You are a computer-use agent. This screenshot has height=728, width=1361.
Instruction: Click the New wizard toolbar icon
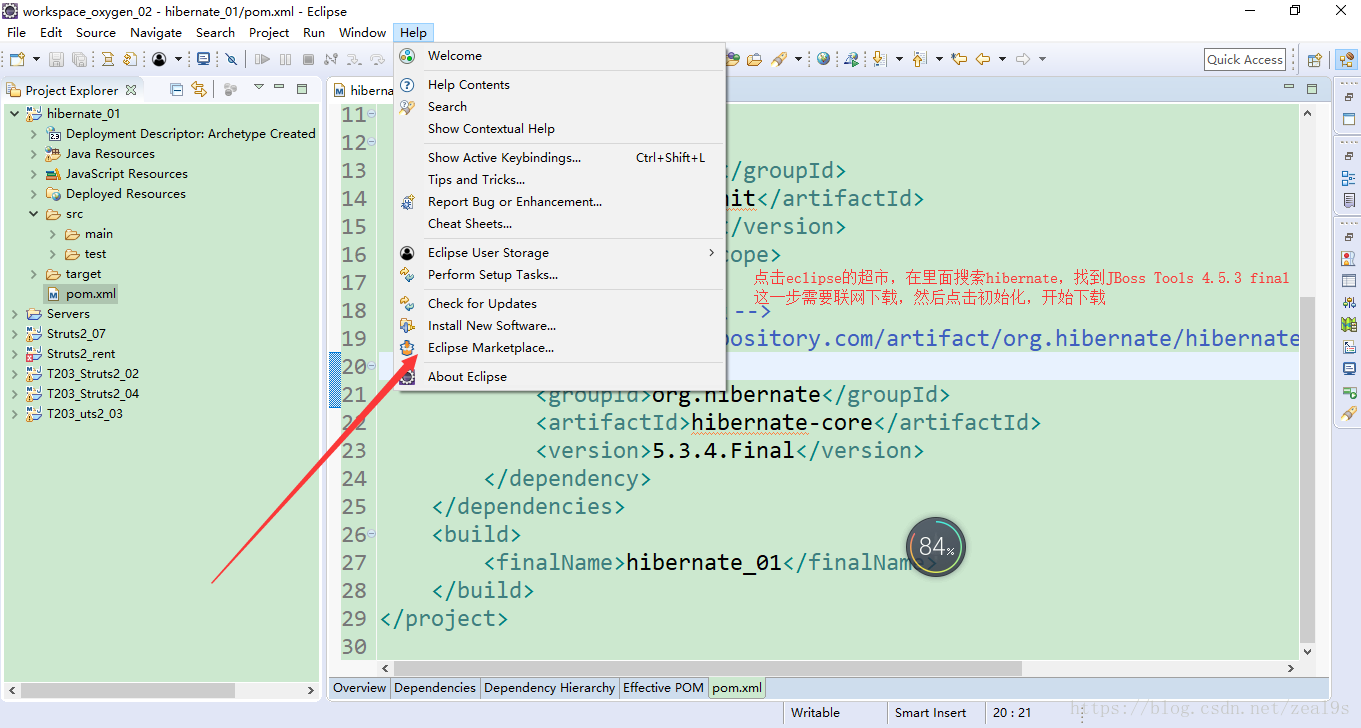(x=16, y=60)
